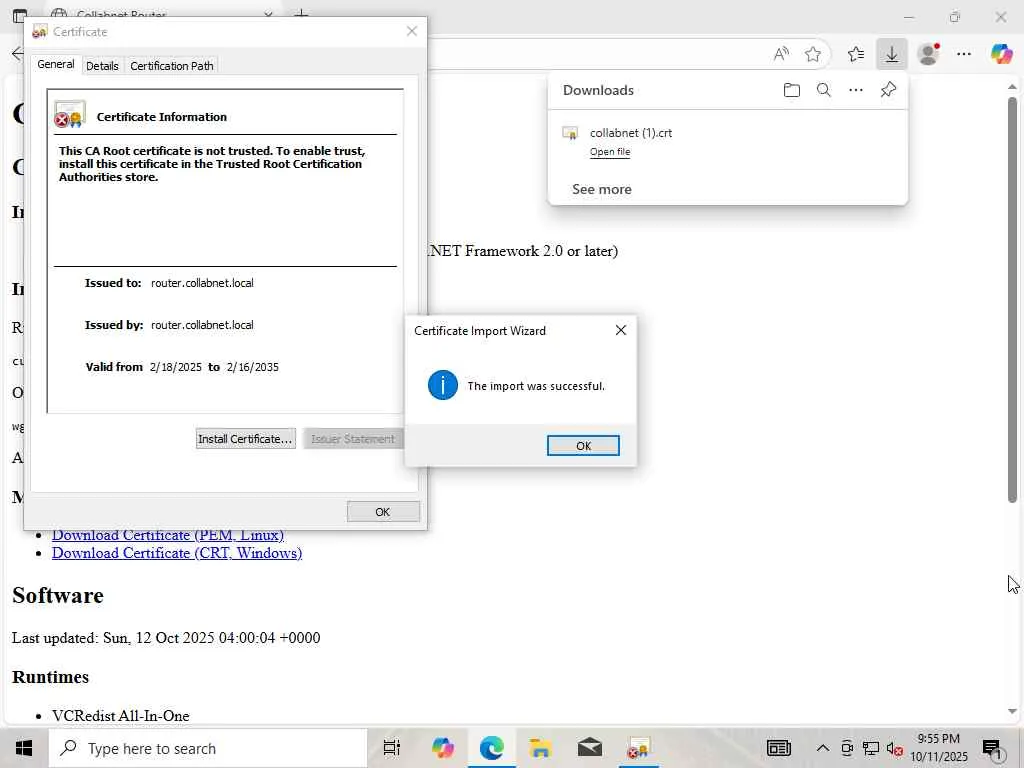1024x768 pixels.
Task: Click the untrusted certificate icon
Action: coord(69,115)
